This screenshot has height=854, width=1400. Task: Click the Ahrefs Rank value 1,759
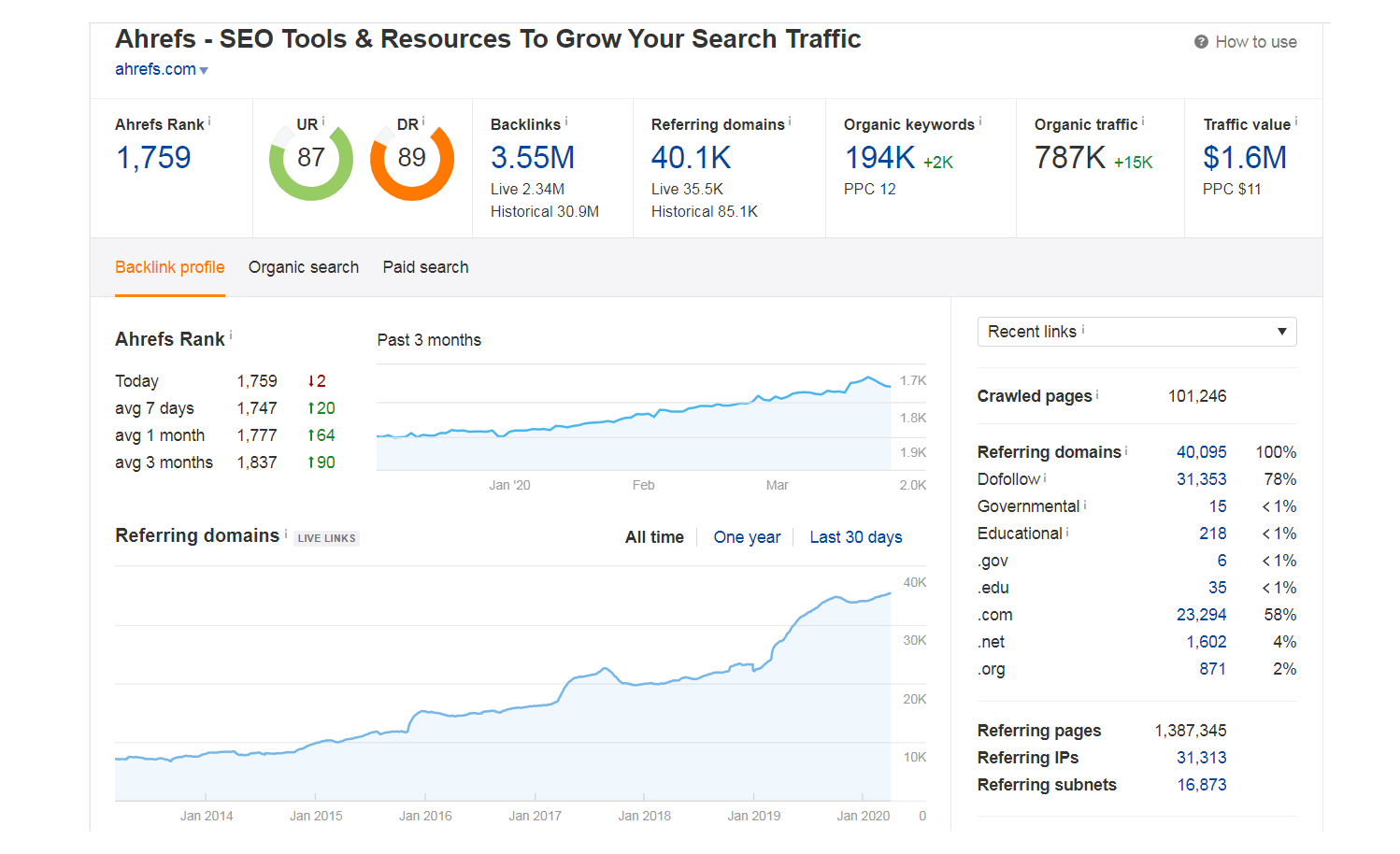[x=153, y=158]
